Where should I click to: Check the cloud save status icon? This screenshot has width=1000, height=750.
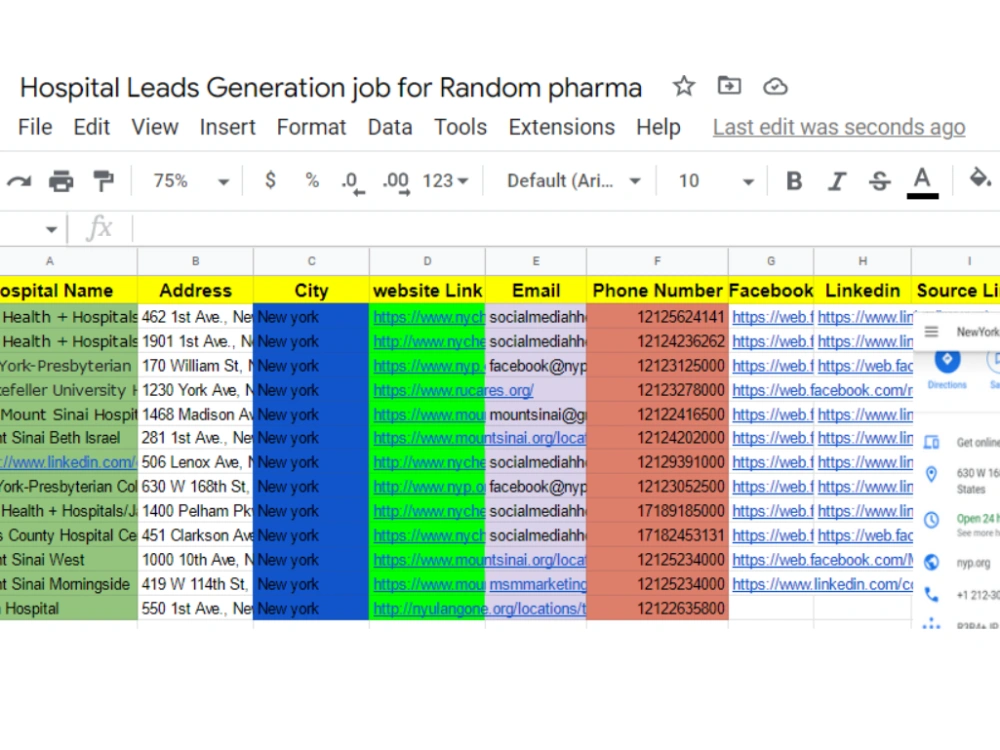(x=775, y=86)
